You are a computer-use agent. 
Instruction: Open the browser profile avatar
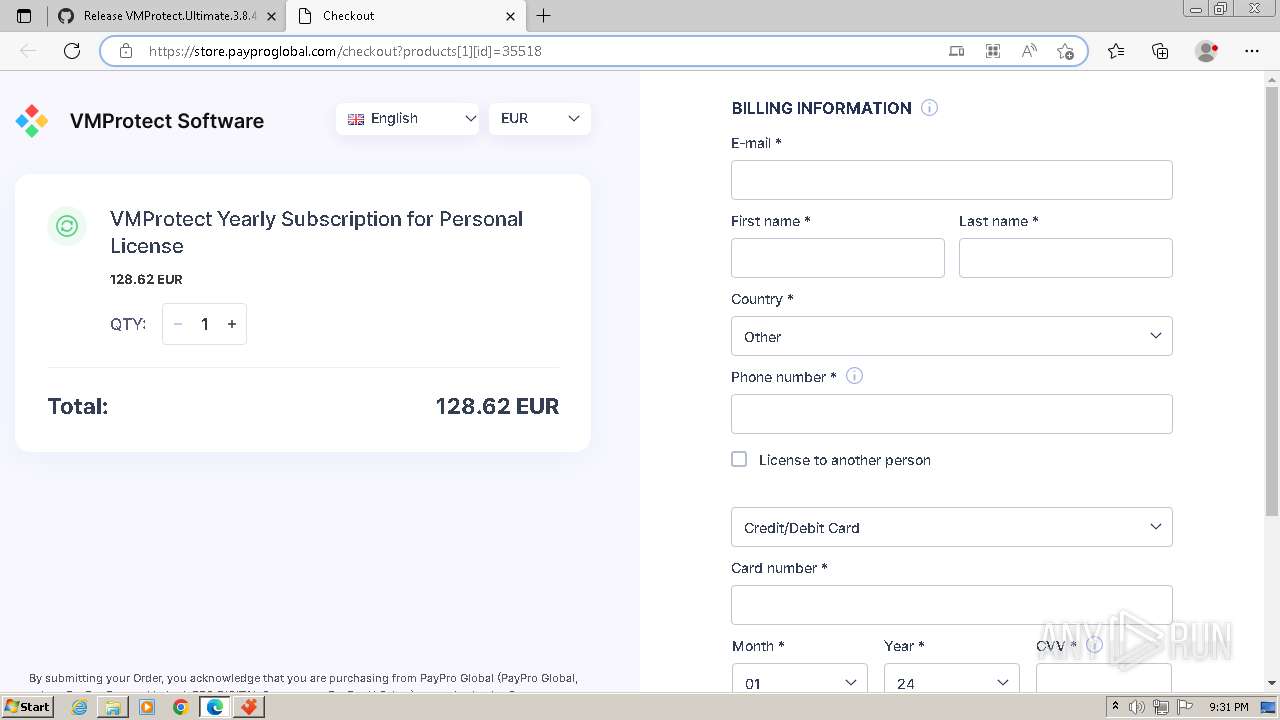click(1207, 51)
